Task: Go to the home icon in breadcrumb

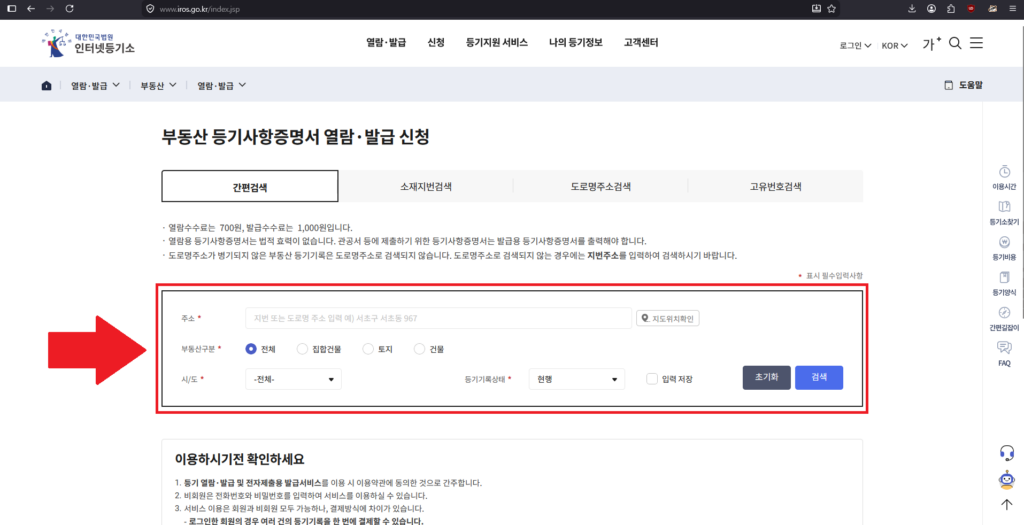Action: pyautogui.click(x=46, y=86)
